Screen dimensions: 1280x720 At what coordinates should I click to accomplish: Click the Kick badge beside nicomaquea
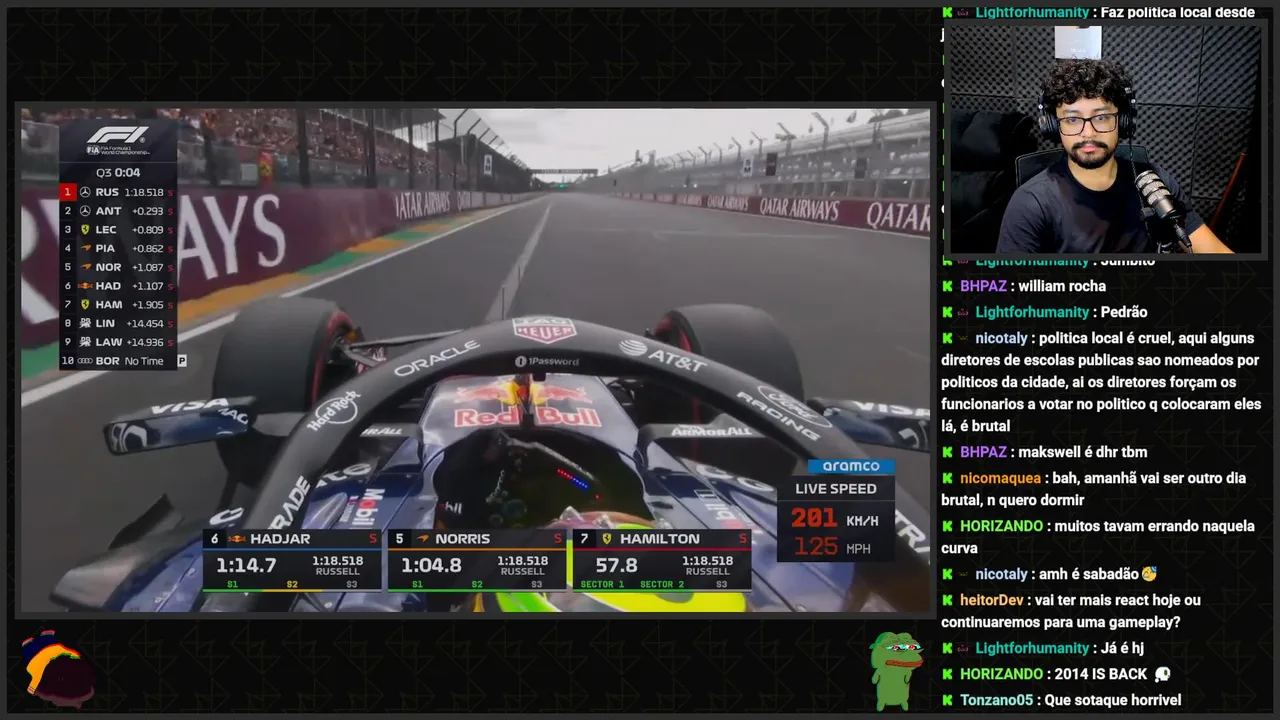pos(947,478)
